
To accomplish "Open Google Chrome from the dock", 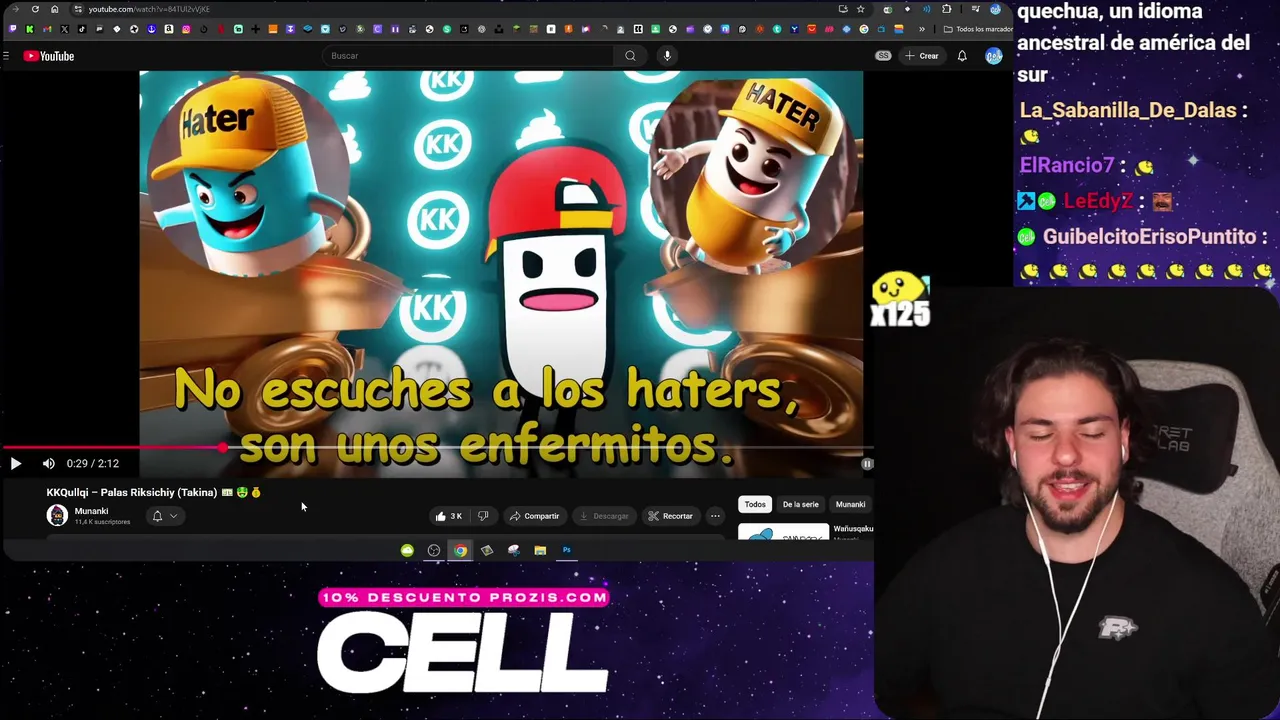I will pyautogui.click(x=460, y=550).
